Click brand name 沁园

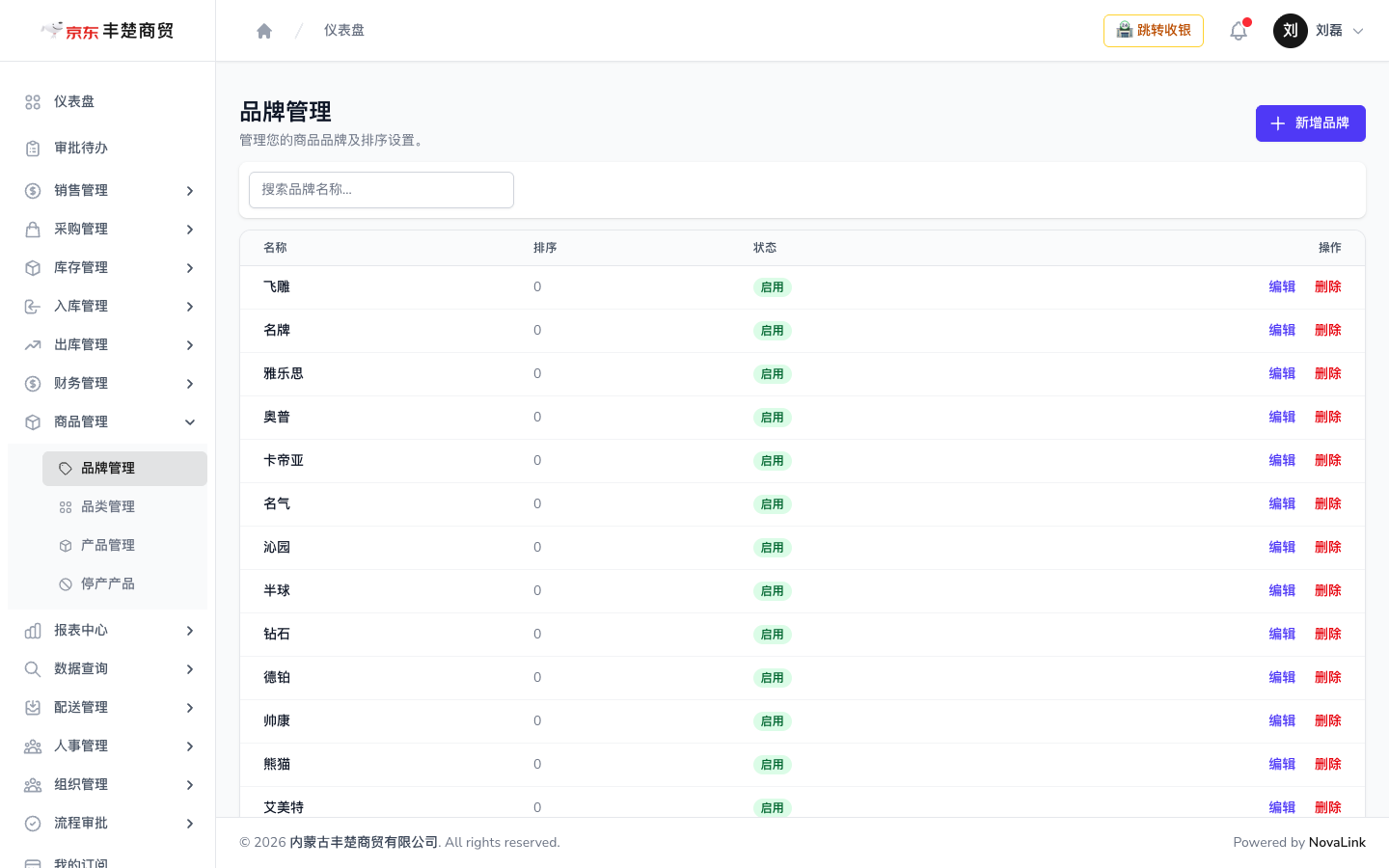277,548
